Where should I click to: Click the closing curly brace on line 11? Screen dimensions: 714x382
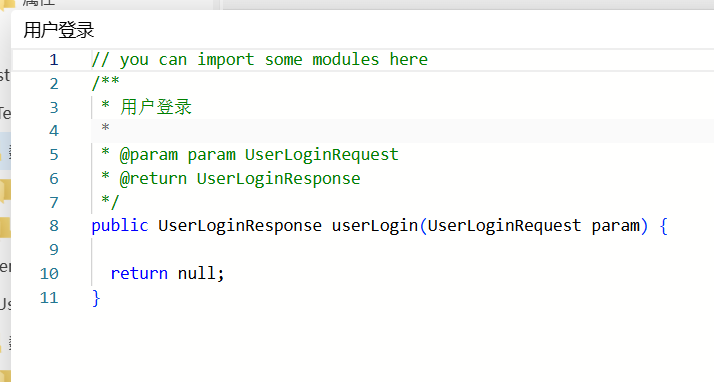tap(96, 298)
